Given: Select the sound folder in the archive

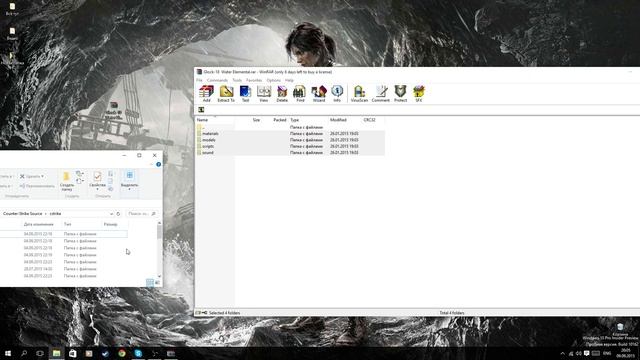Looking at the screenshot, I should pos(290,152).
